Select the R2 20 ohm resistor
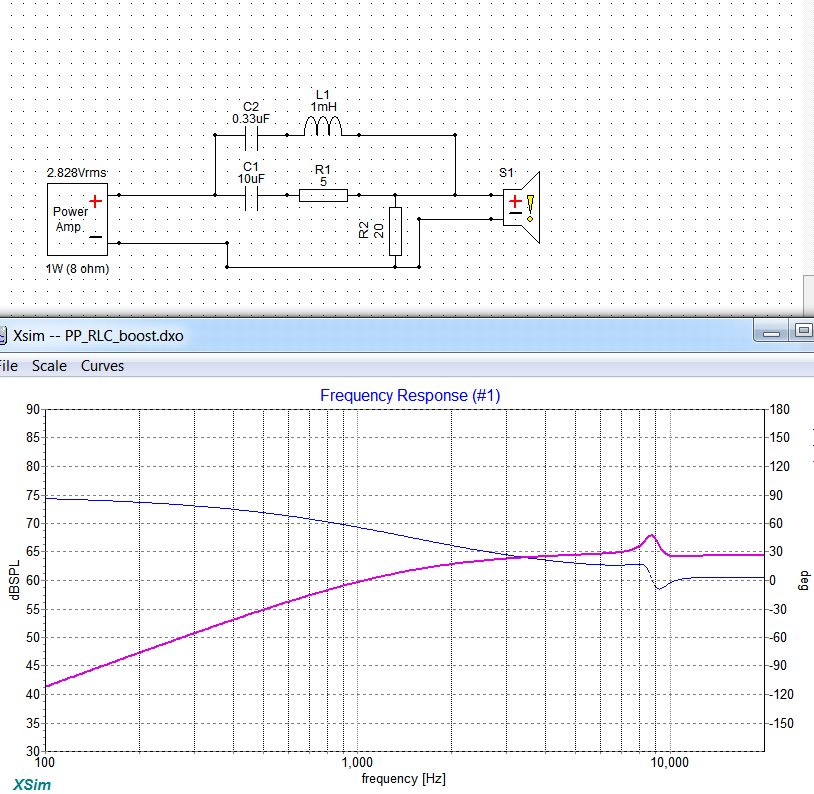 [395, 231]
